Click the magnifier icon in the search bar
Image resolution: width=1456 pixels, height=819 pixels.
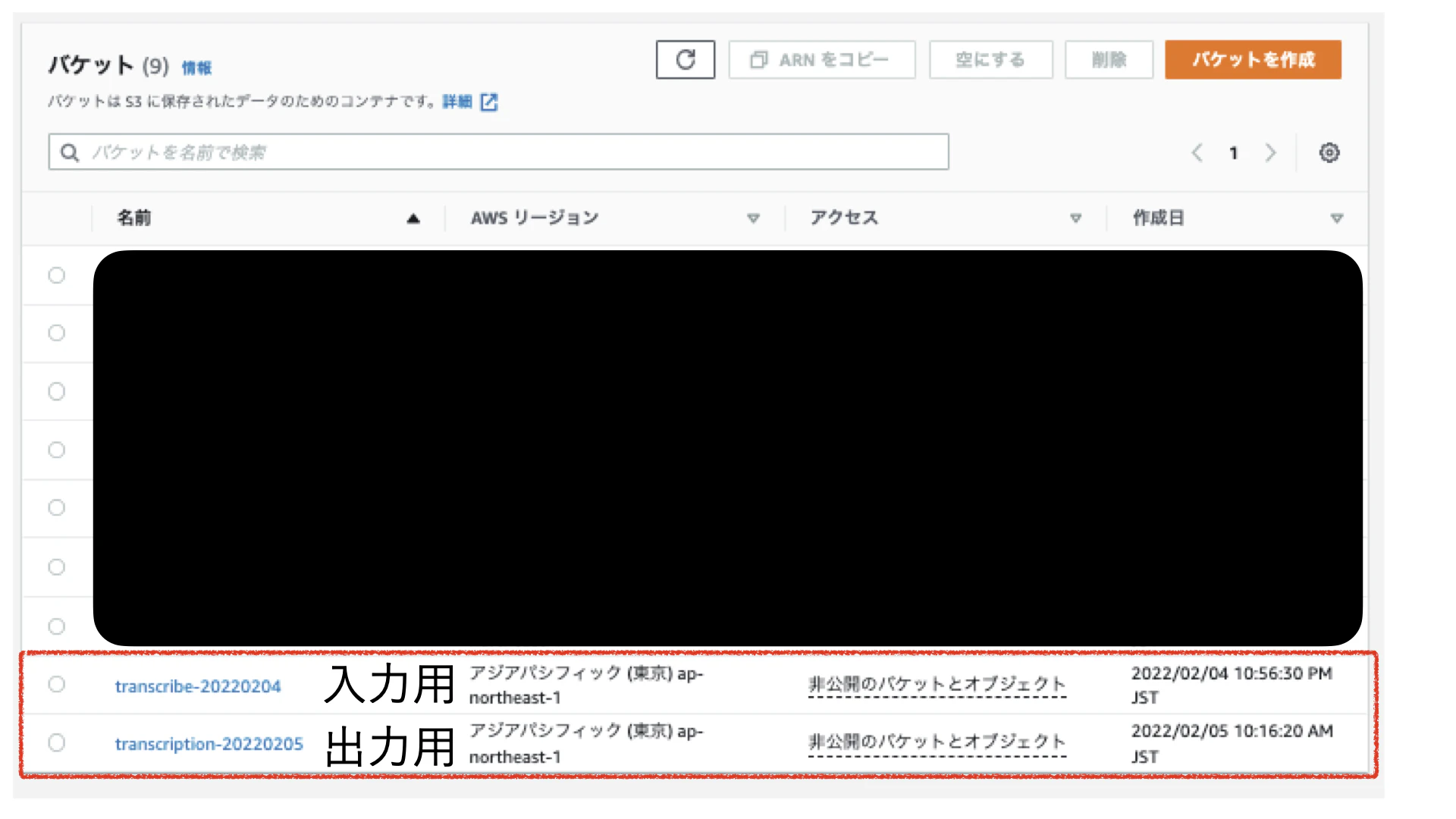[69, 152]
